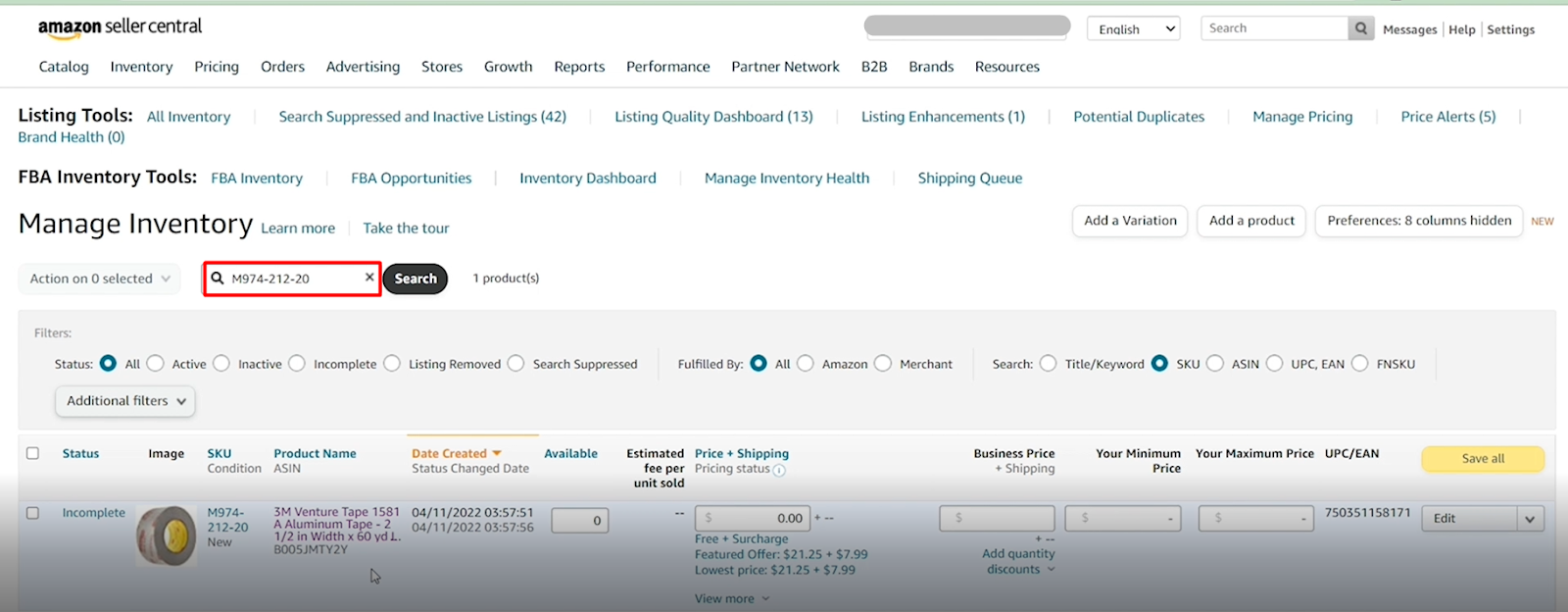Open the Action on 0 selected dropdown

(99, 279)
